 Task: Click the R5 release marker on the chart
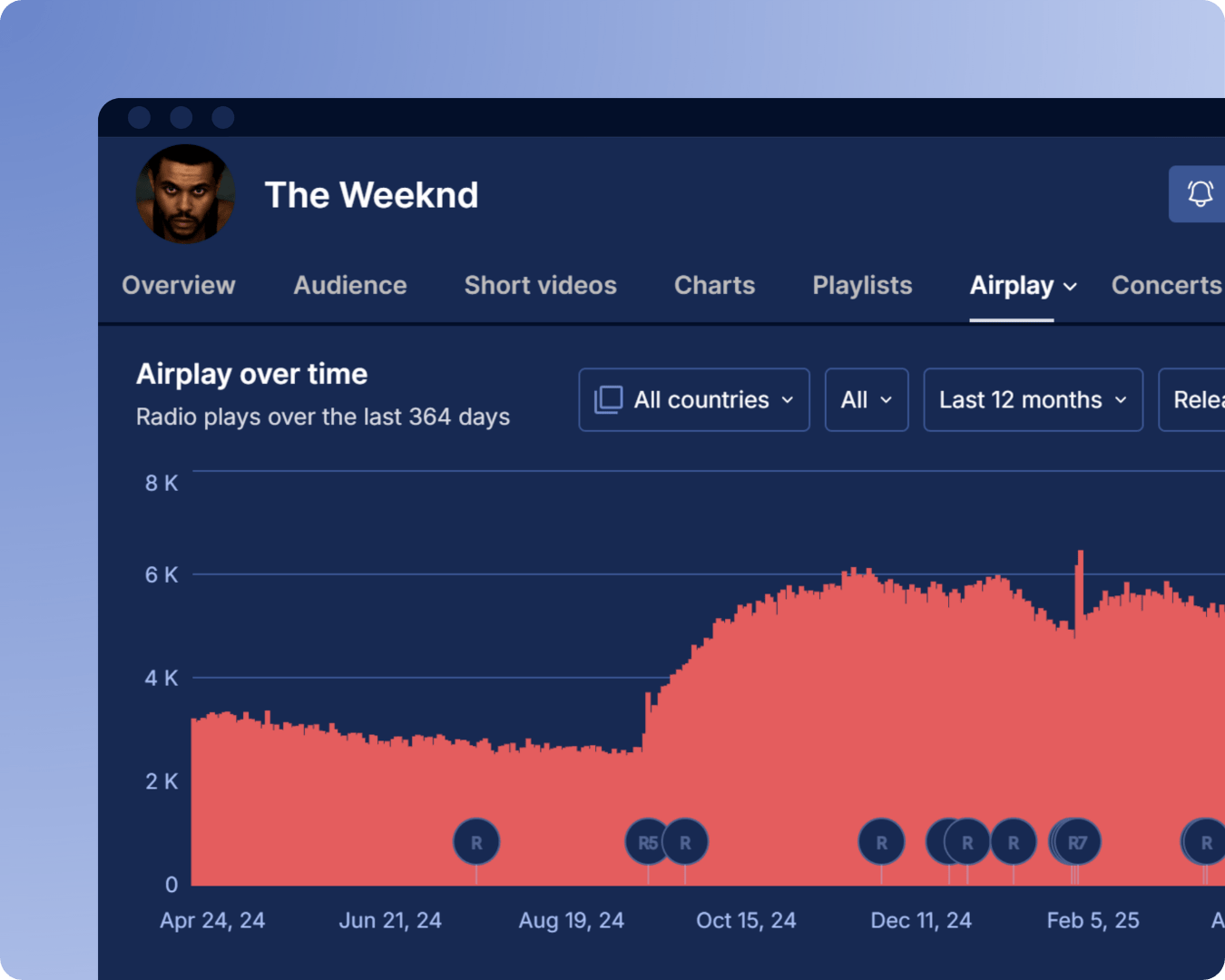click(x=647, y=841)
